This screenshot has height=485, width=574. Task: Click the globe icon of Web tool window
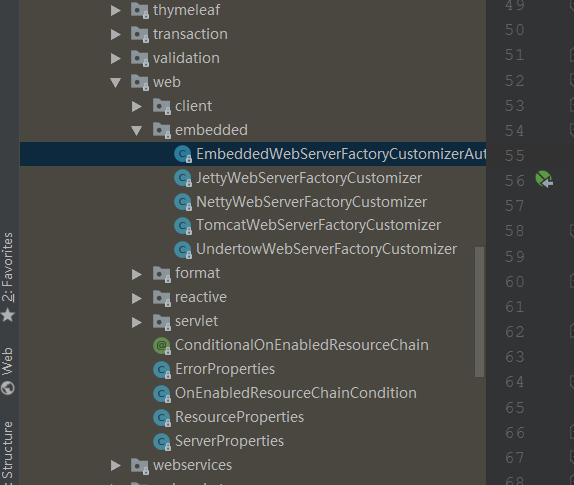tap(8, 388)
